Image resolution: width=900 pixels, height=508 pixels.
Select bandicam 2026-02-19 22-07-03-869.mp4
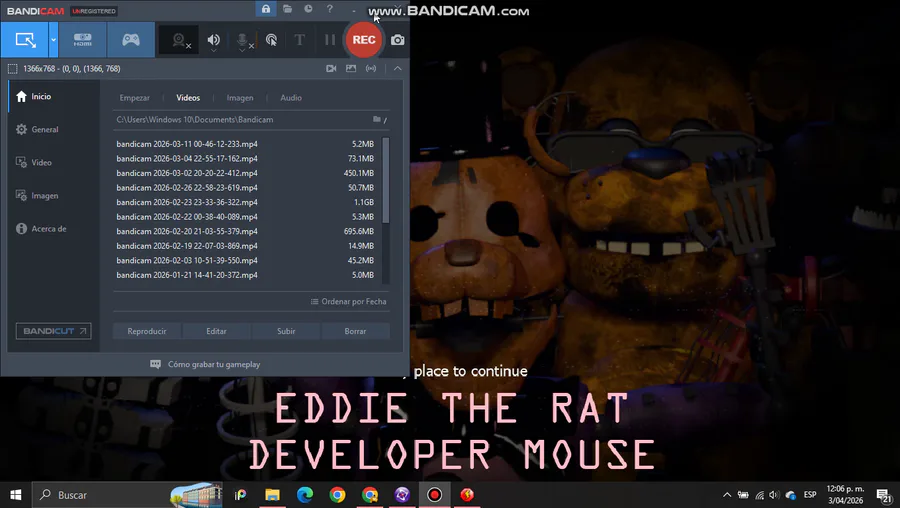245,246
